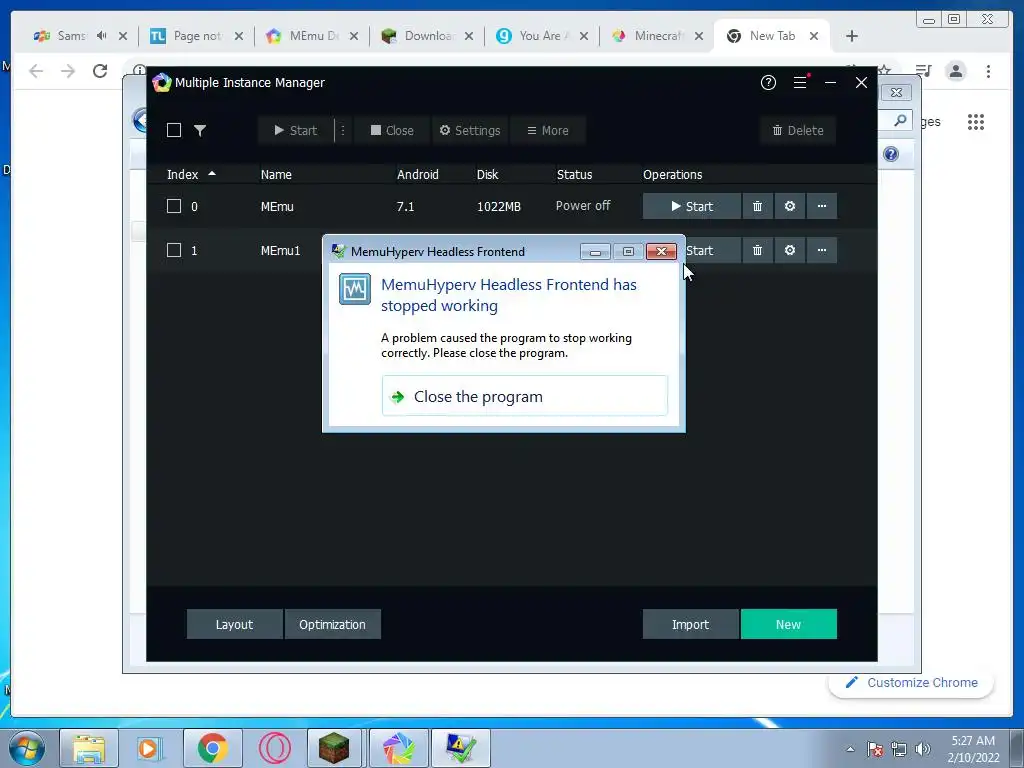Click Chrome's reload page icon
The width and height of the screenshot is (1024, 768).
tap(100, 71)
